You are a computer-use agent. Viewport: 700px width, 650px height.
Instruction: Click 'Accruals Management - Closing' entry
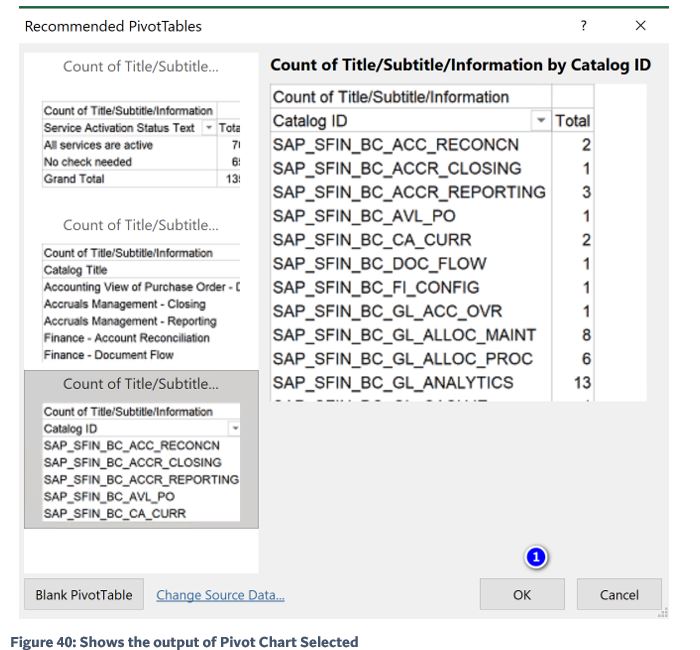click(x=125, y=304)
